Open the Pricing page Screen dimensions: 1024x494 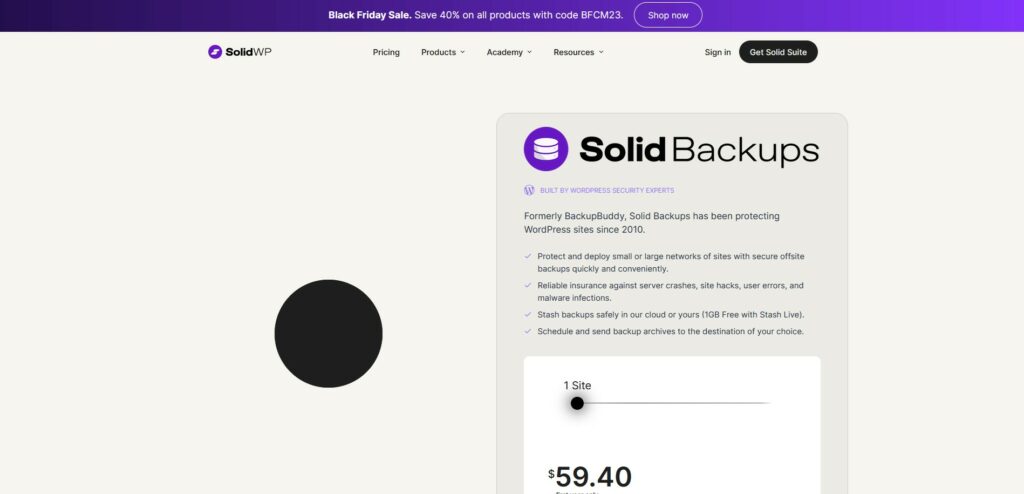click(x=386, y=52)
